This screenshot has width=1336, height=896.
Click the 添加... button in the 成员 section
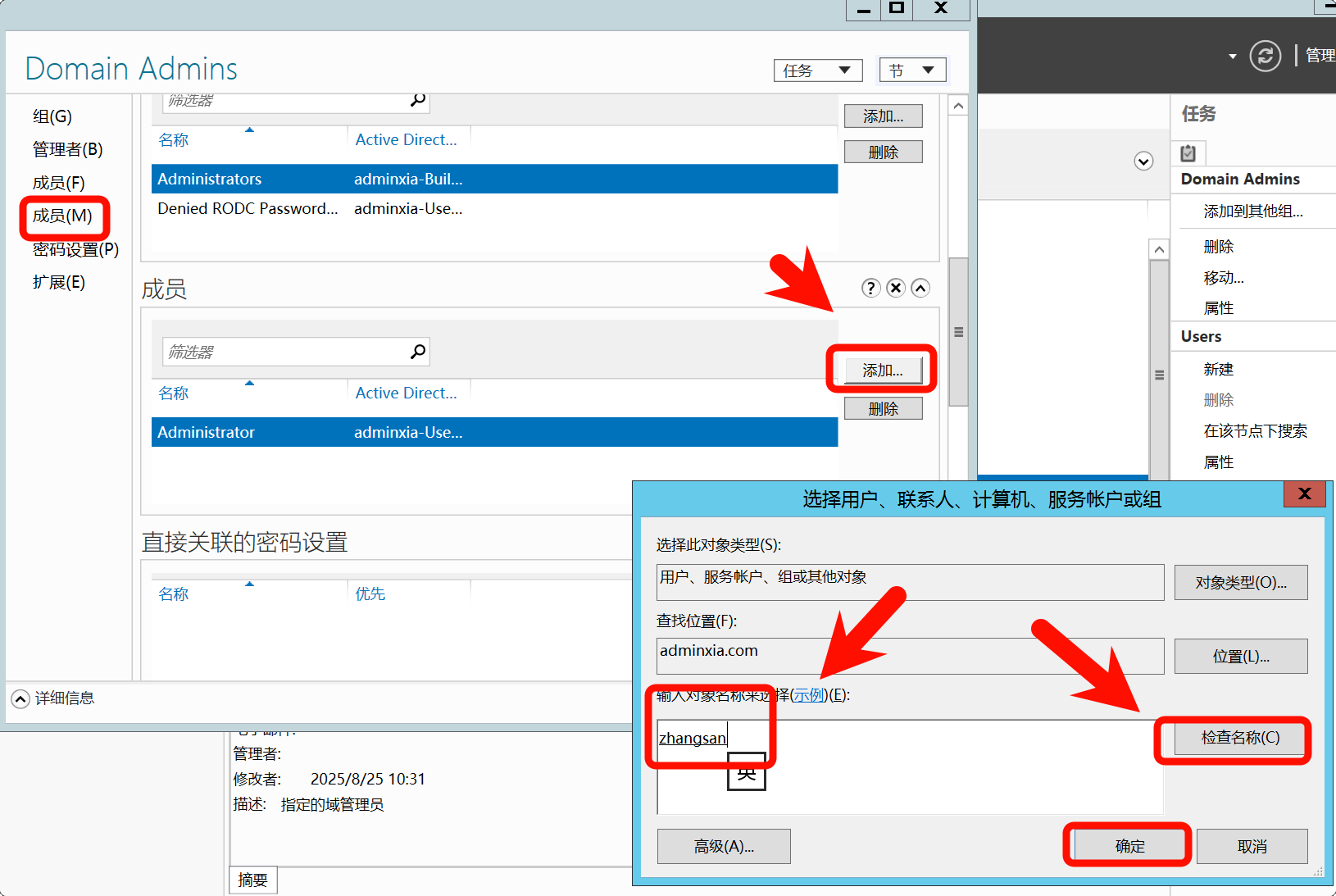[882, 371]
